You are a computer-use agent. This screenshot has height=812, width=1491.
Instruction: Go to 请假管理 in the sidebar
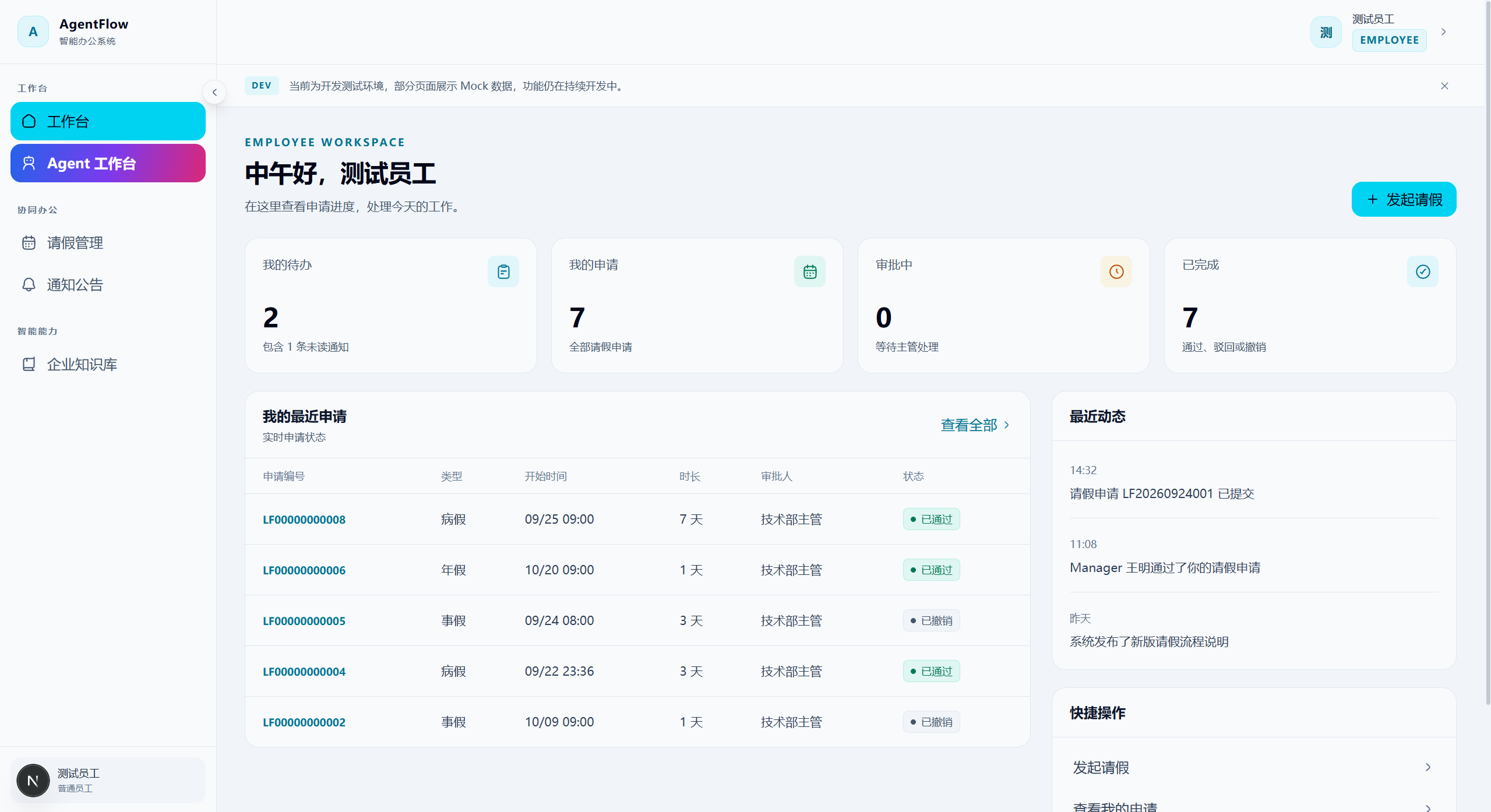108,243
